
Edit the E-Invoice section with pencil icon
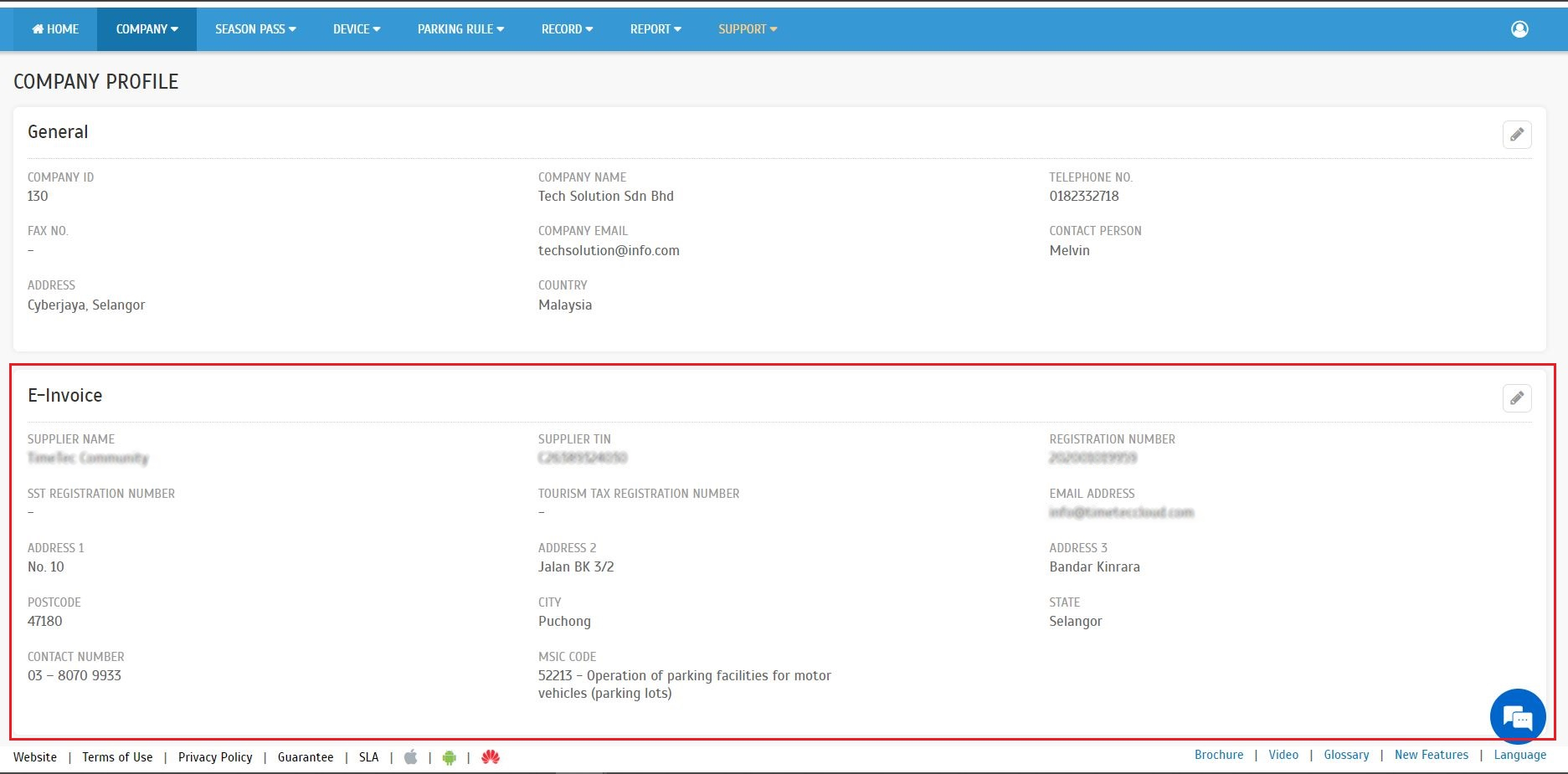pyautogui.click(x=1516, y=398)
